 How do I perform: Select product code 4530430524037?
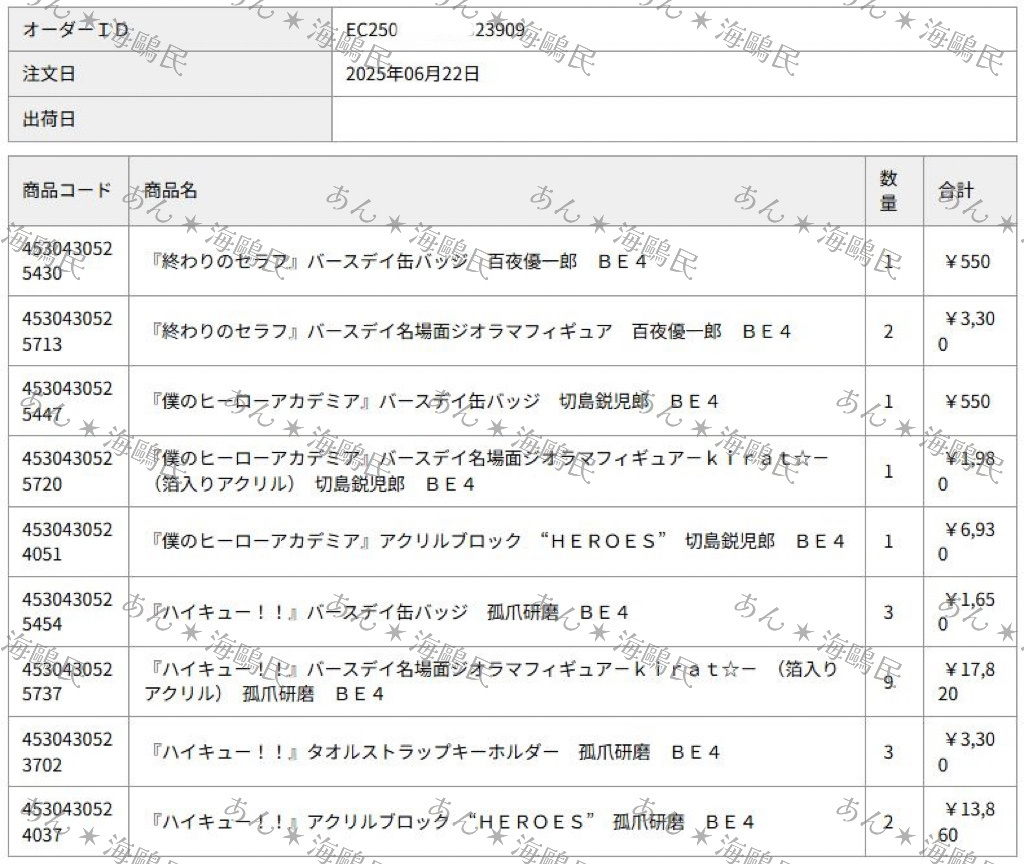67,822
